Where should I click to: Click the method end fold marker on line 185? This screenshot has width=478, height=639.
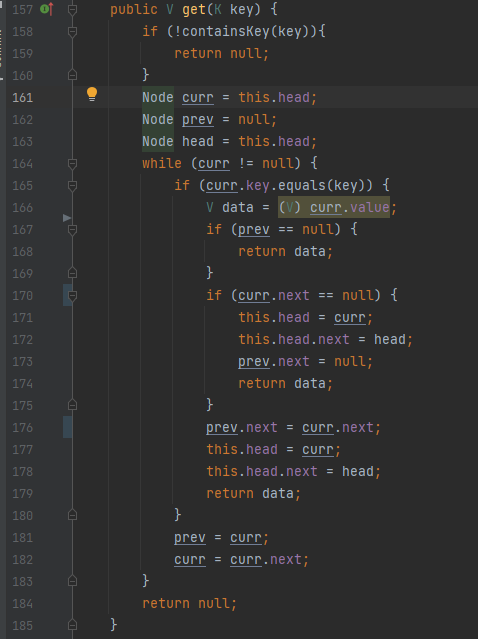pyautogui.click(x=73, y=625)
